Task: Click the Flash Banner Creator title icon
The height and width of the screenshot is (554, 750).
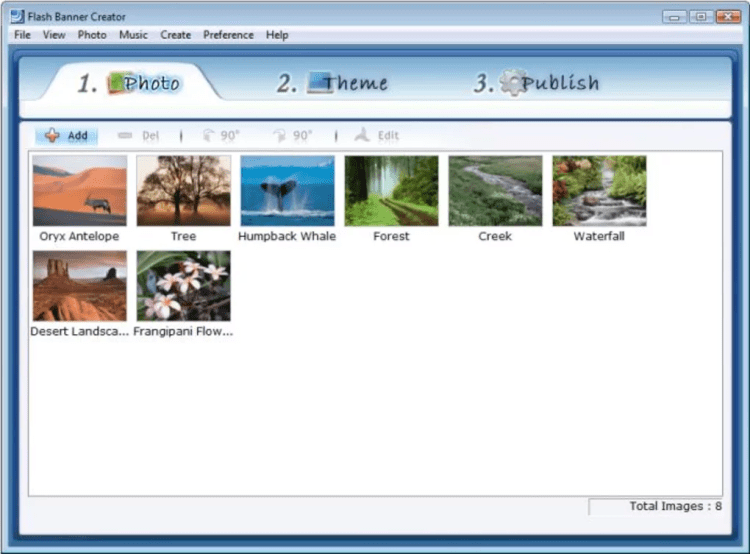Action: (17, 16)
